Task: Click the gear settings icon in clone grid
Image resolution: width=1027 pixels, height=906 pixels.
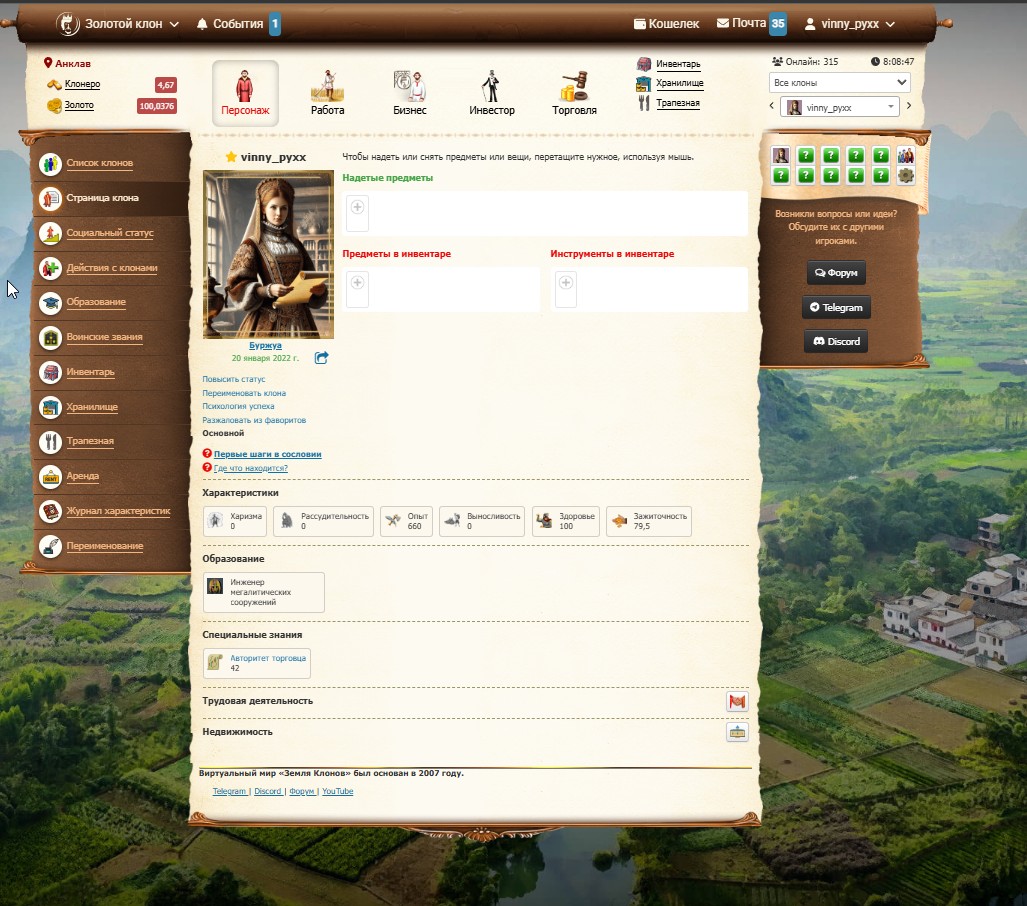Action: 905,176
